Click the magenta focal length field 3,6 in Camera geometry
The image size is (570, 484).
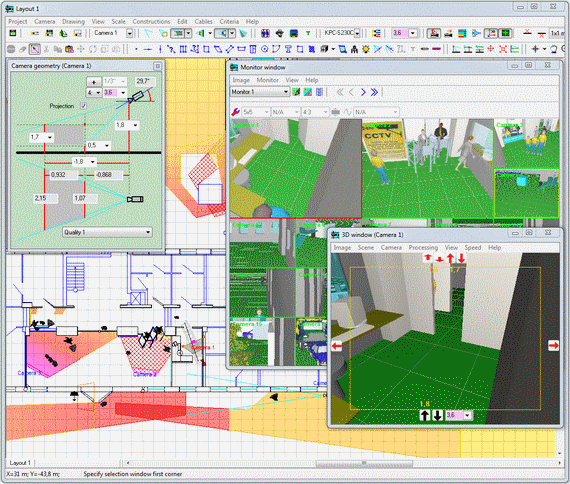pyautogui.click(x=111, y=92)
